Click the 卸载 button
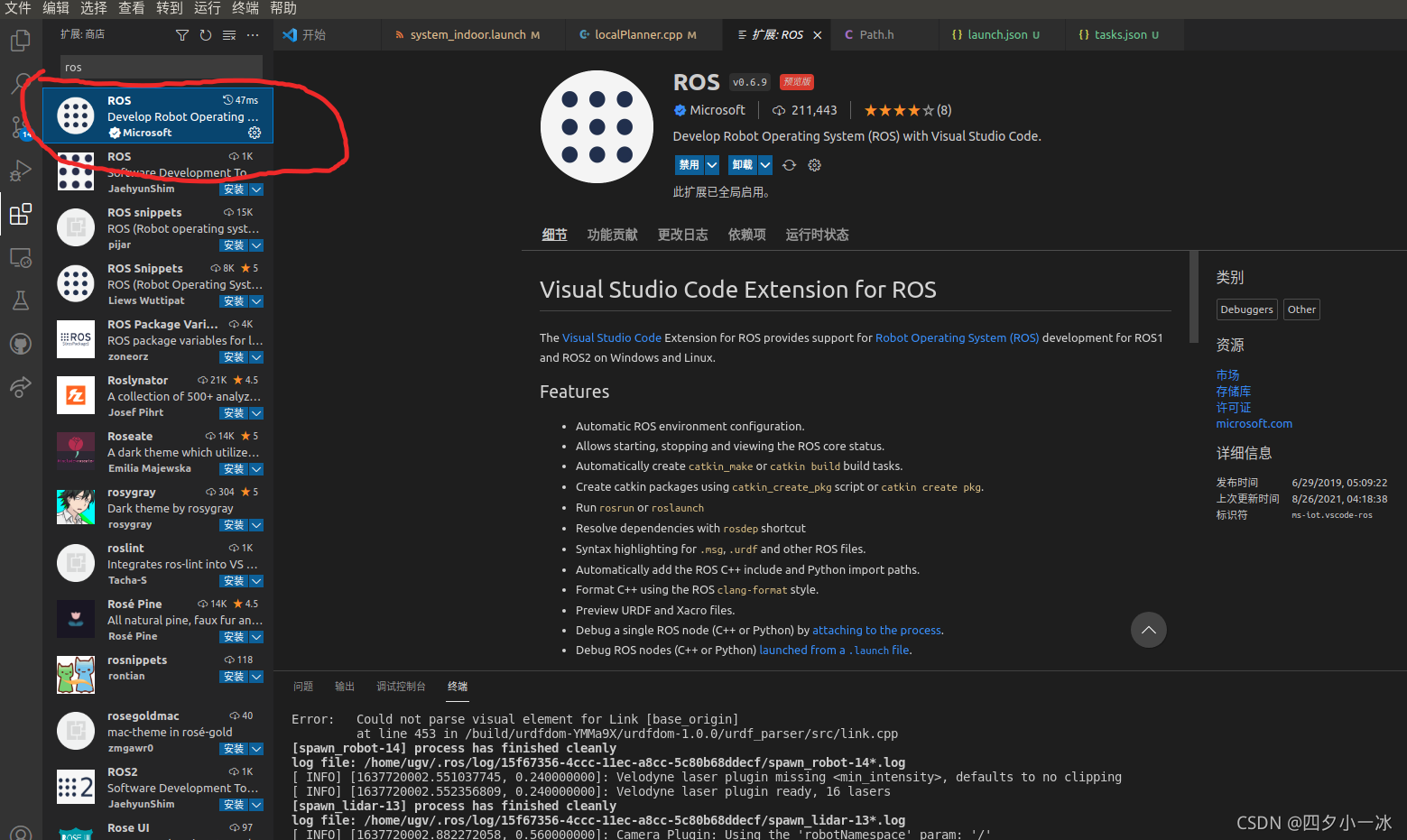Viewport: 1407px width, 840px height. point(743,165)
